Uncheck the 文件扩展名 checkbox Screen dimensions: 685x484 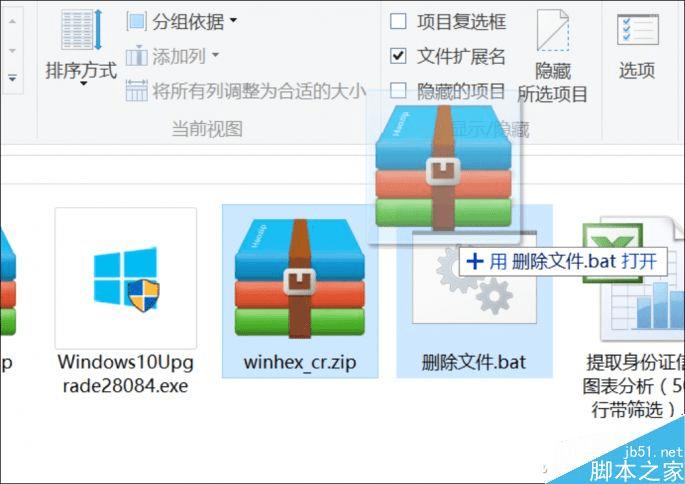[x=398, y=56]
